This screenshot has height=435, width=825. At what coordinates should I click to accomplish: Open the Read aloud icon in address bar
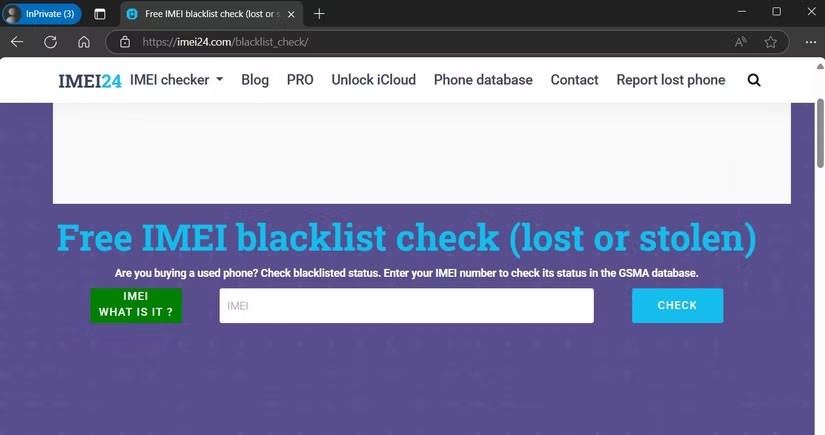pyautogui.click(x=741, y=42)
